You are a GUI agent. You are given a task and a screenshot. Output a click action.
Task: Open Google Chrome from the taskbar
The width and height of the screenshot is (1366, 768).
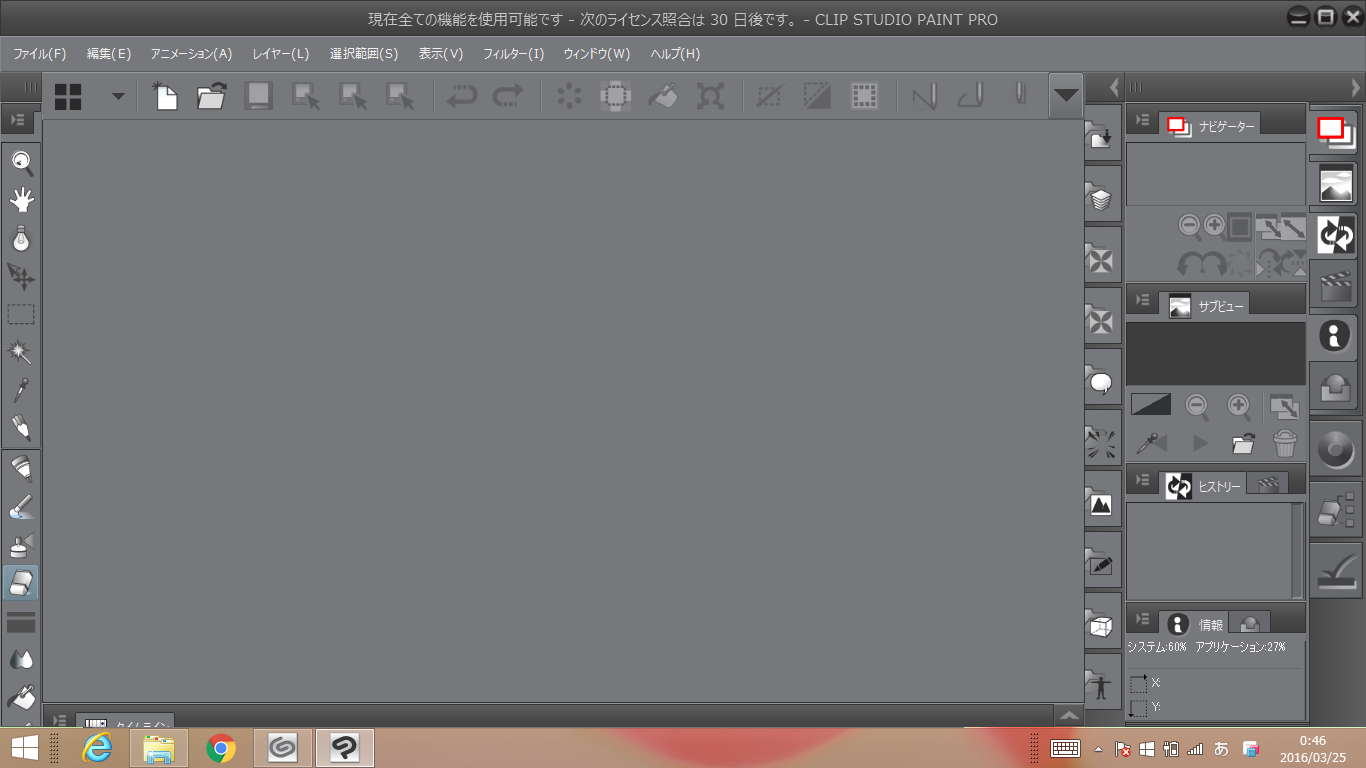point(221,747)
